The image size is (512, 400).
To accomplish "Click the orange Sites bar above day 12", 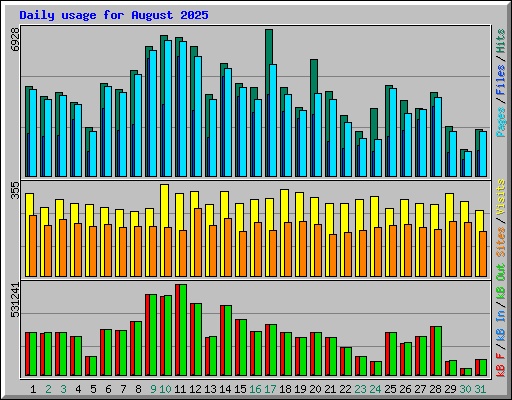I will pyautogui.click(x=198, y=243).
